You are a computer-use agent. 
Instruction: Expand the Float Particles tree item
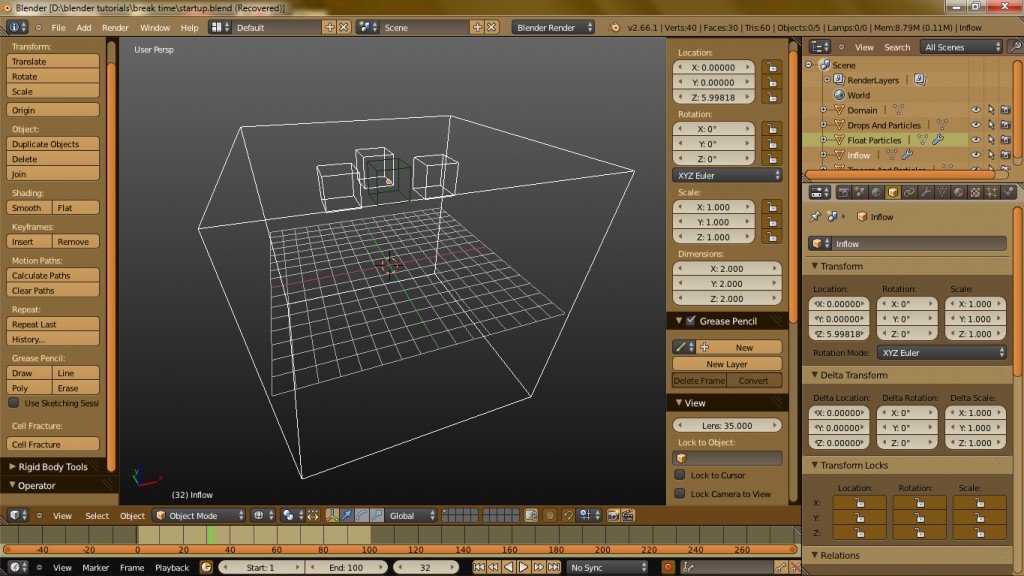(x=823, y=141)
